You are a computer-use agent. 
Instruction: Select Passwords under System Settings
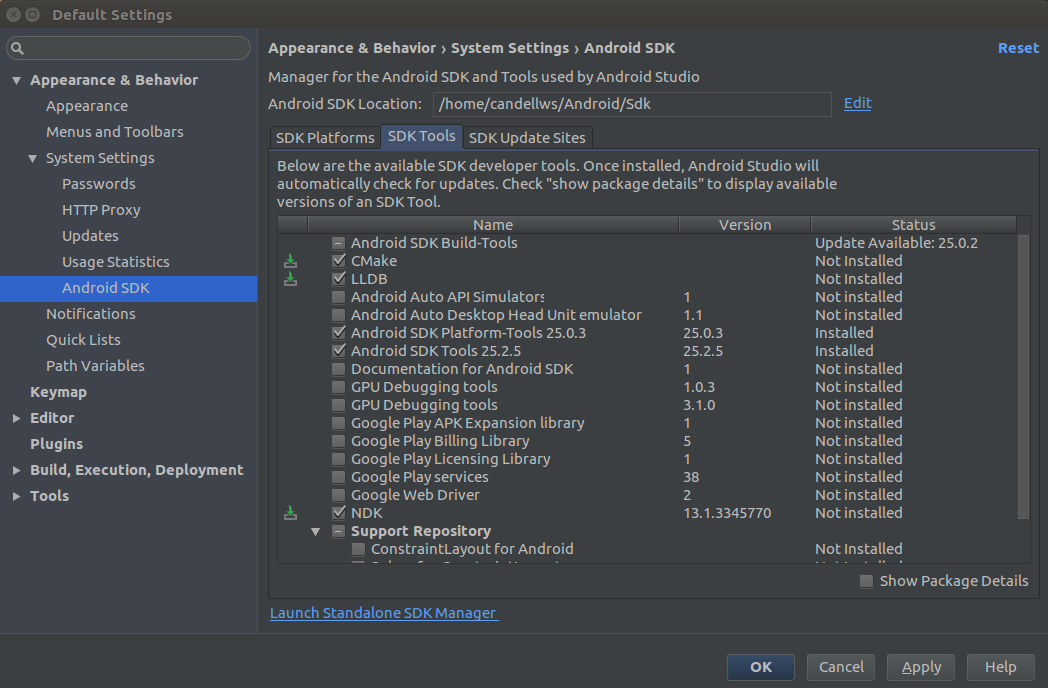coord(99,185)
